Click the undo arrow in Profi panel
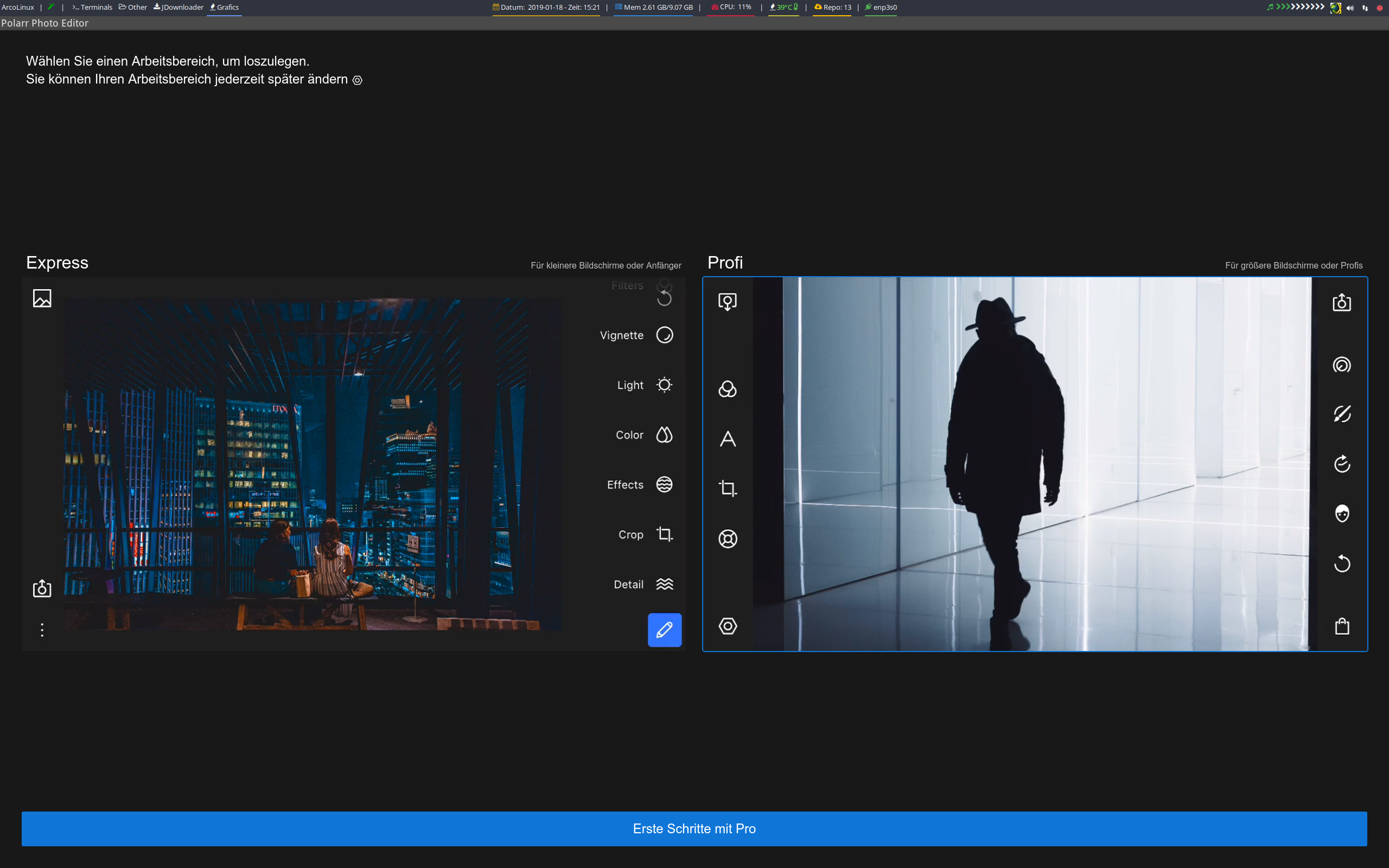1389x868 pixels. (1341, 563)
